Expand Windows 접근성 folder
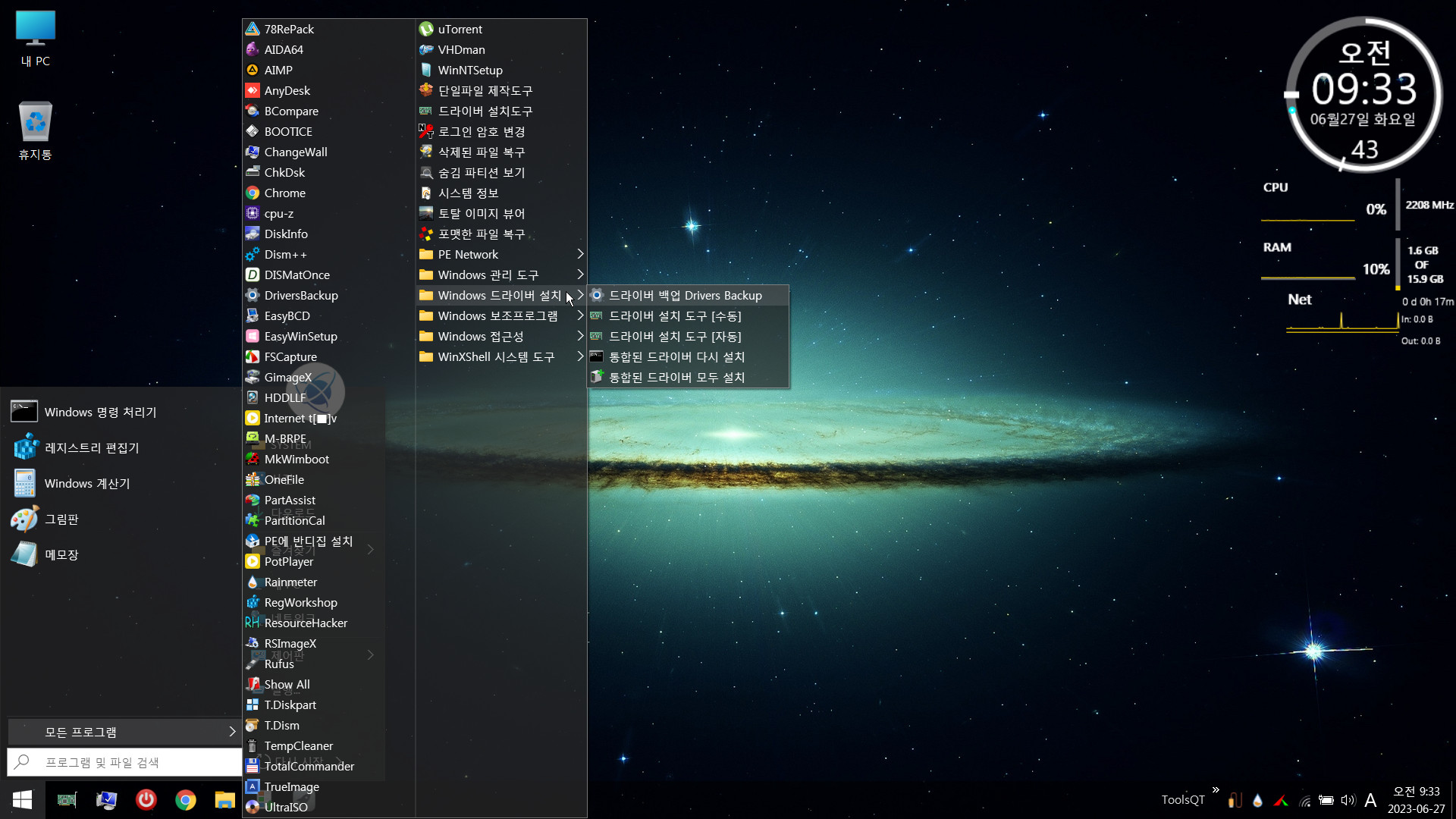 tap(501, 336)
